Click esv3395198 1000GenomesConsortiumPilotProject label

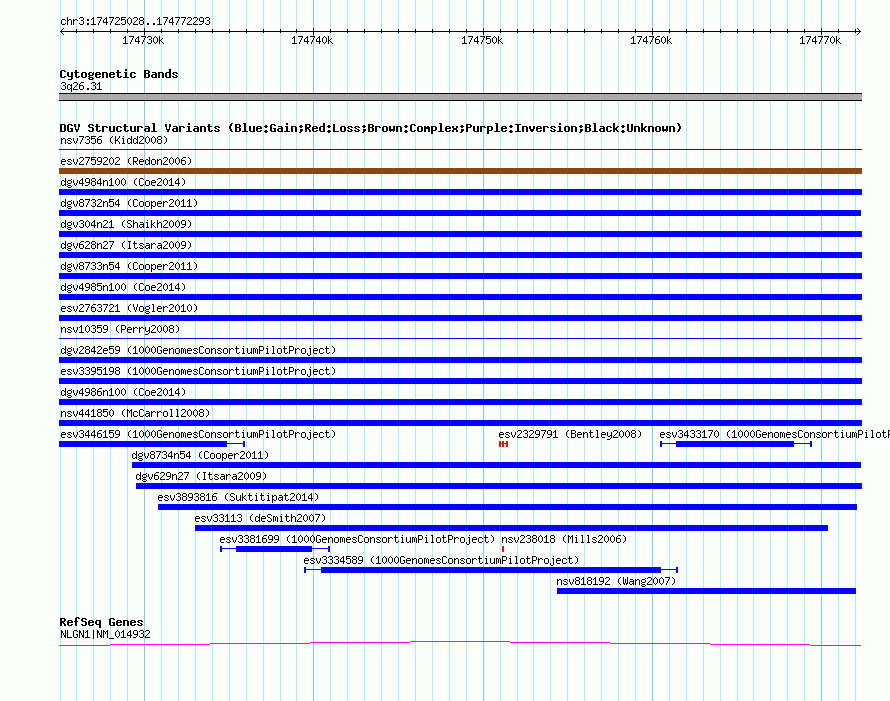tap(198, 371)
